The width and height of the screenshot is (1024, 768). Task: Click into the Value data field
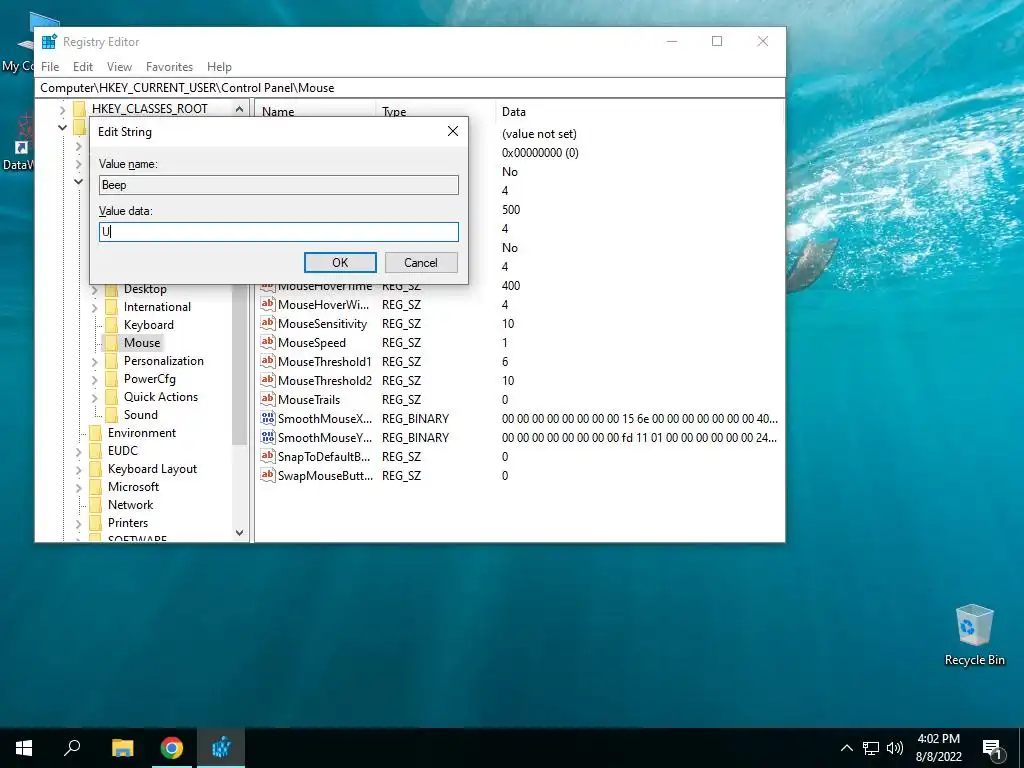[x=279, y=232]
